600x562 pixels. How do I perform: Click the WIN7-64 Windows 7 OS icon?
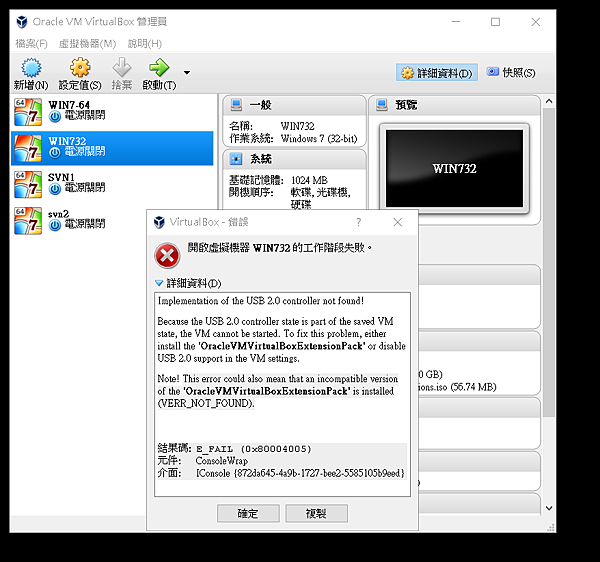coord(28,112)
